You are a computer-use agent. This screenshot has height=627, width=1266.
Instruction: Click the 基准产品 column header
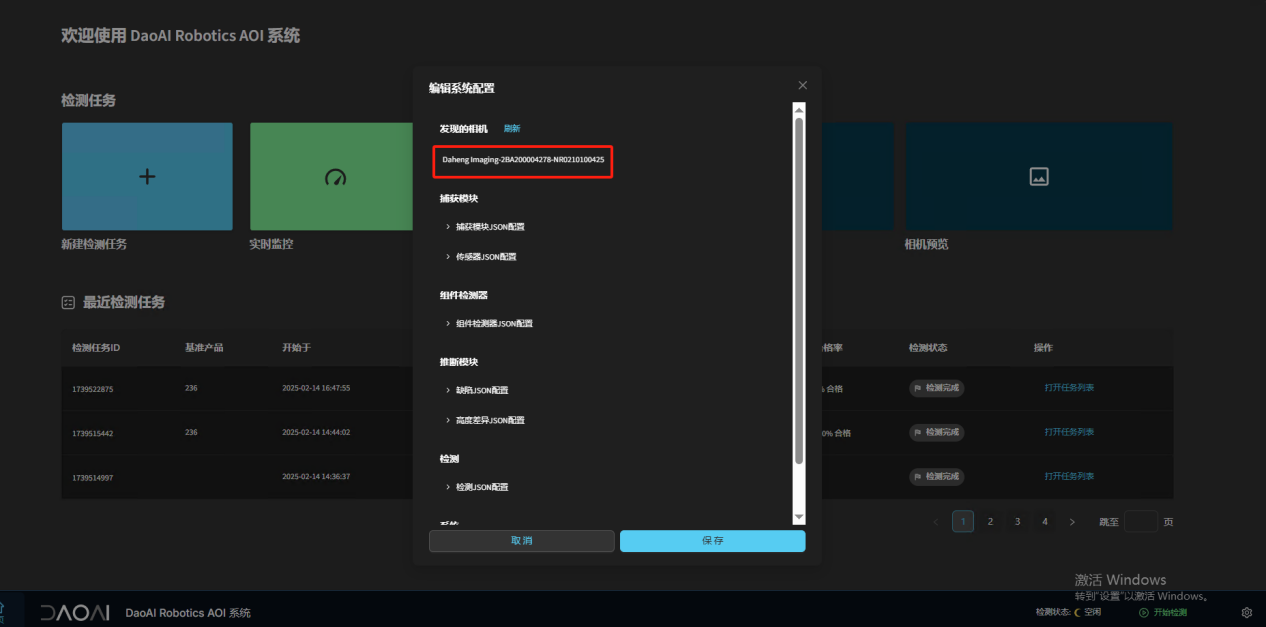pos(204,348)
